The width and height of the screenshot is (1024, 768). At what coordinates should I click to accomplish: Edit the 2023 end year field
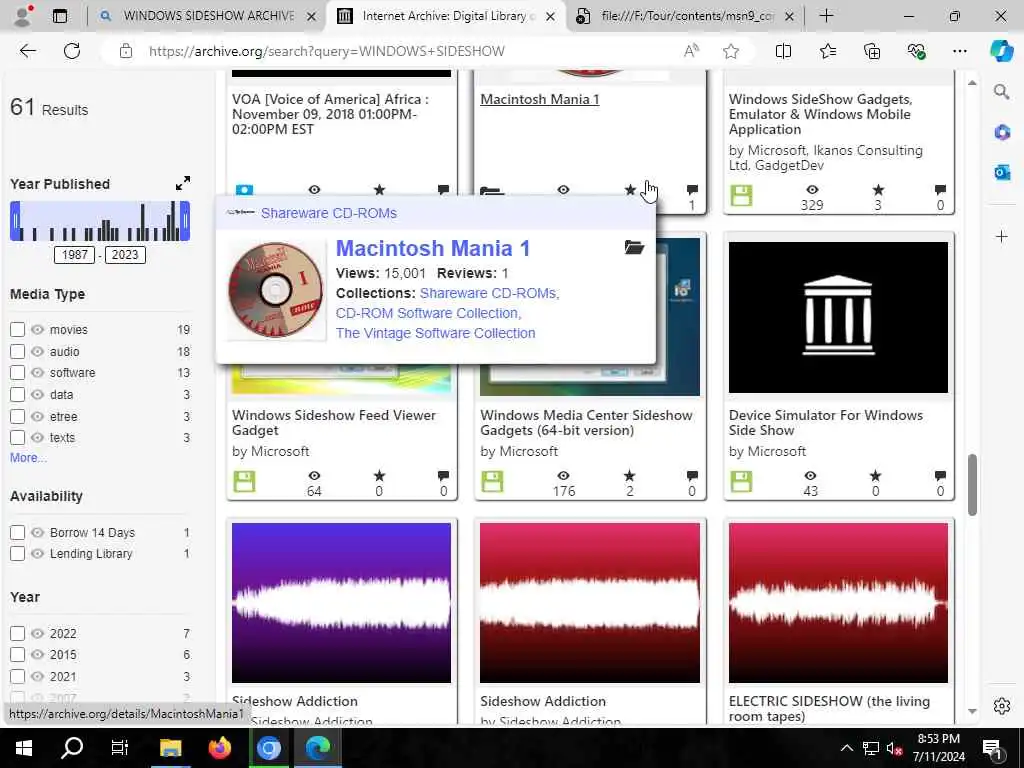click(x=125, y=255)
